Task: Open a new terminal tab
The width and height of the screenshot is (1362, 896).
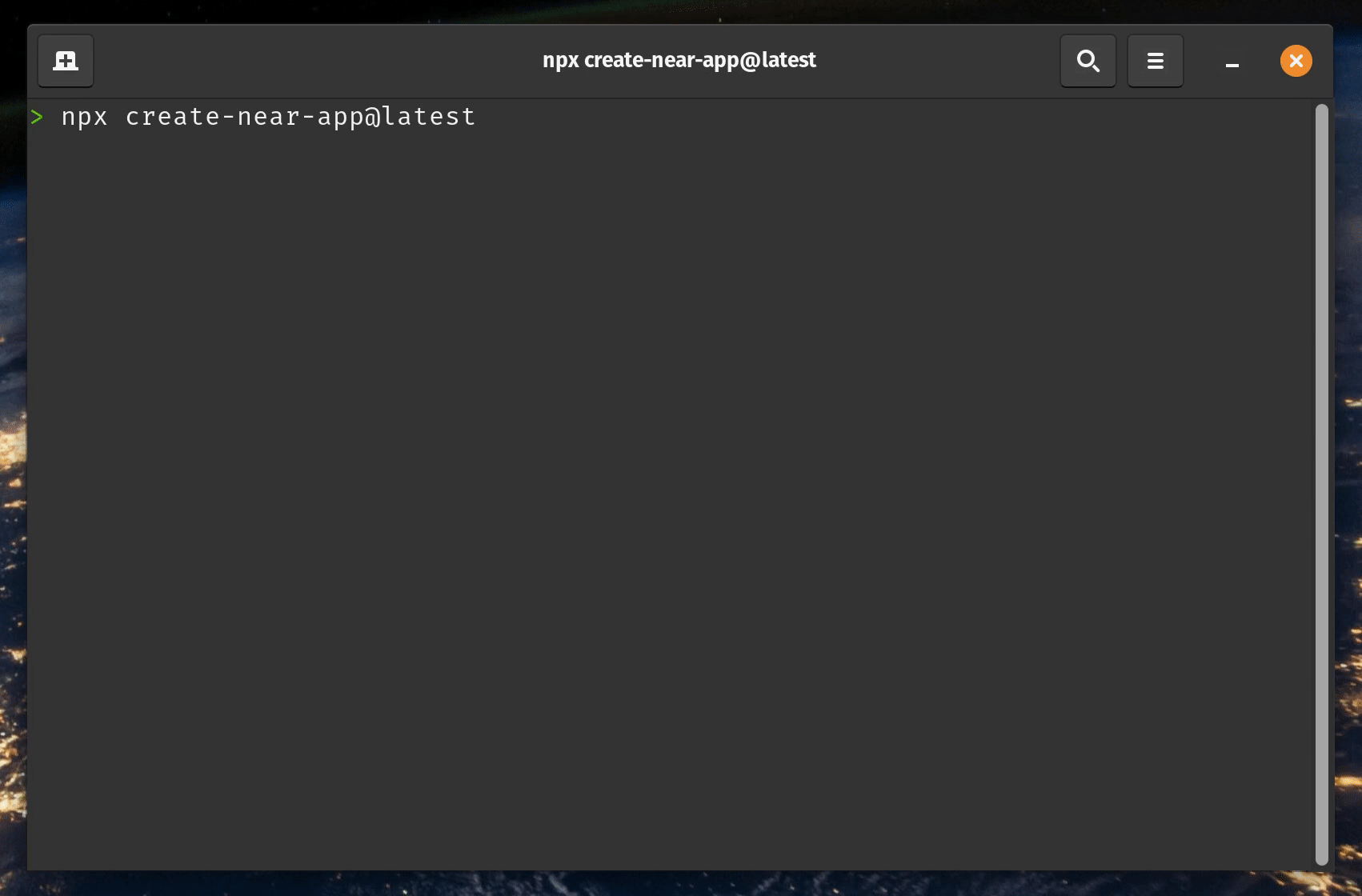Action: 66,61
